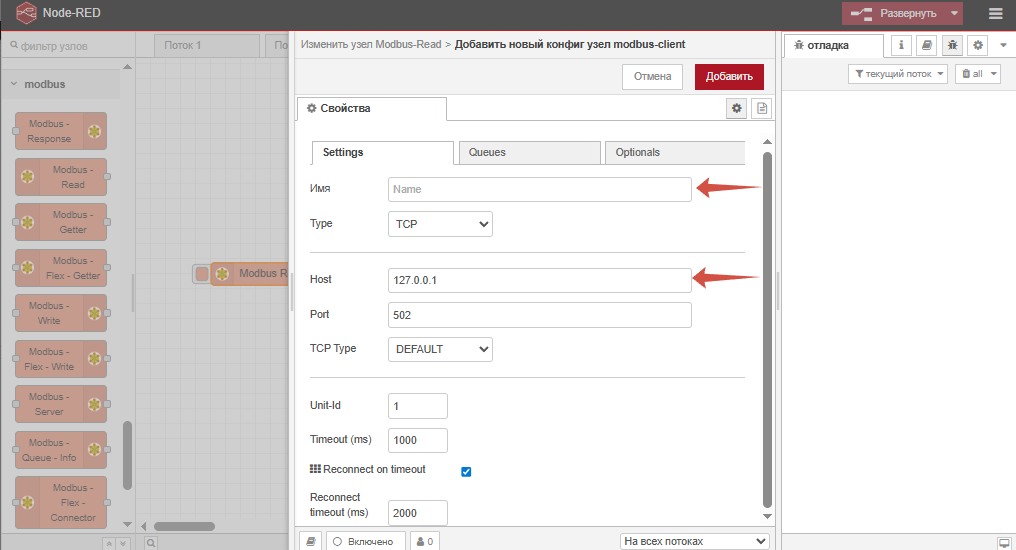The image size is (1016, 550).
Task: Focus the Reconnect timeout (ms) field
Action: coord(417,512)
